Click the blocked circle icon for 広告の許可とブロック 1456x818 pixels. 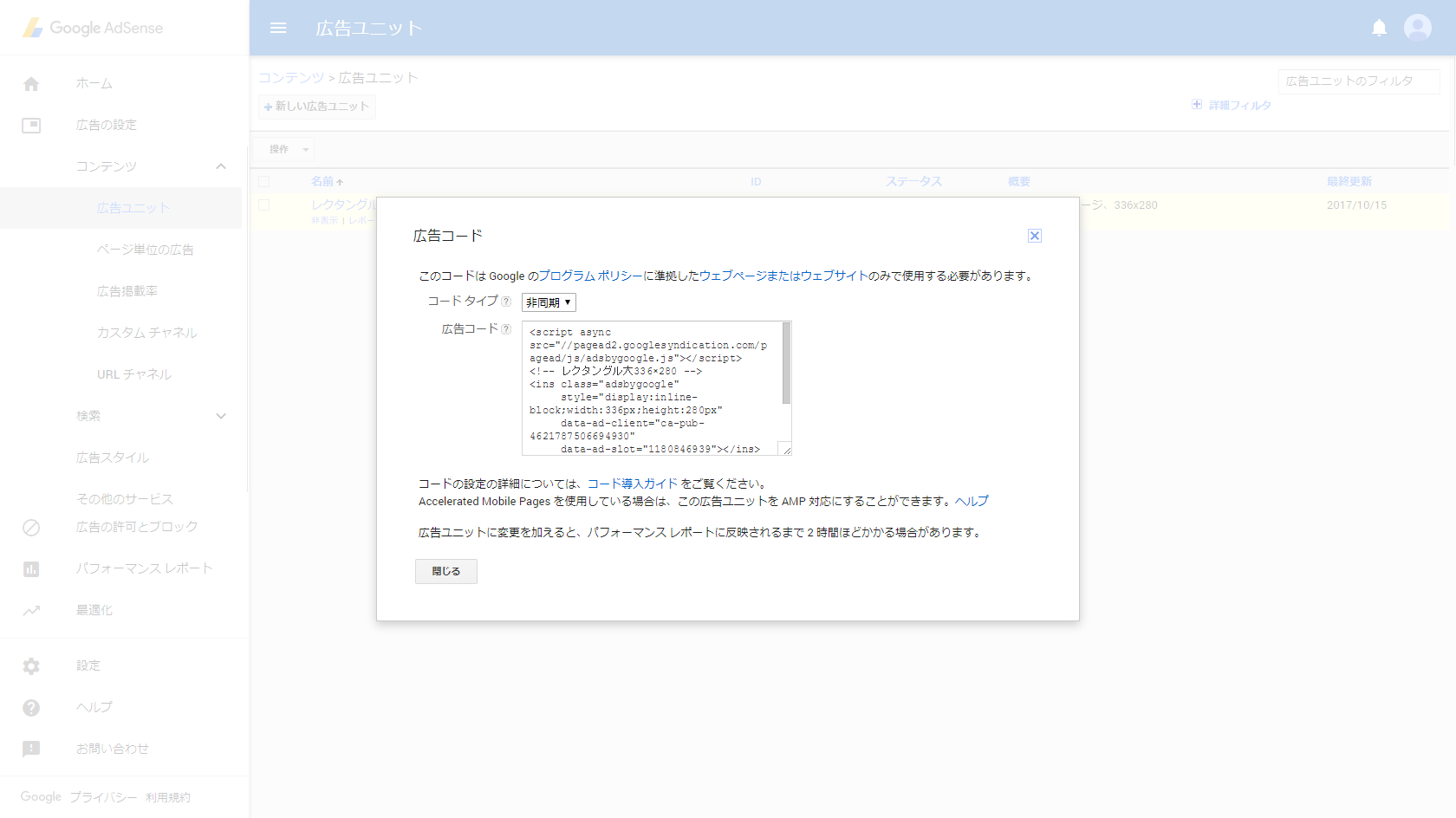click(x=31, y=528)
